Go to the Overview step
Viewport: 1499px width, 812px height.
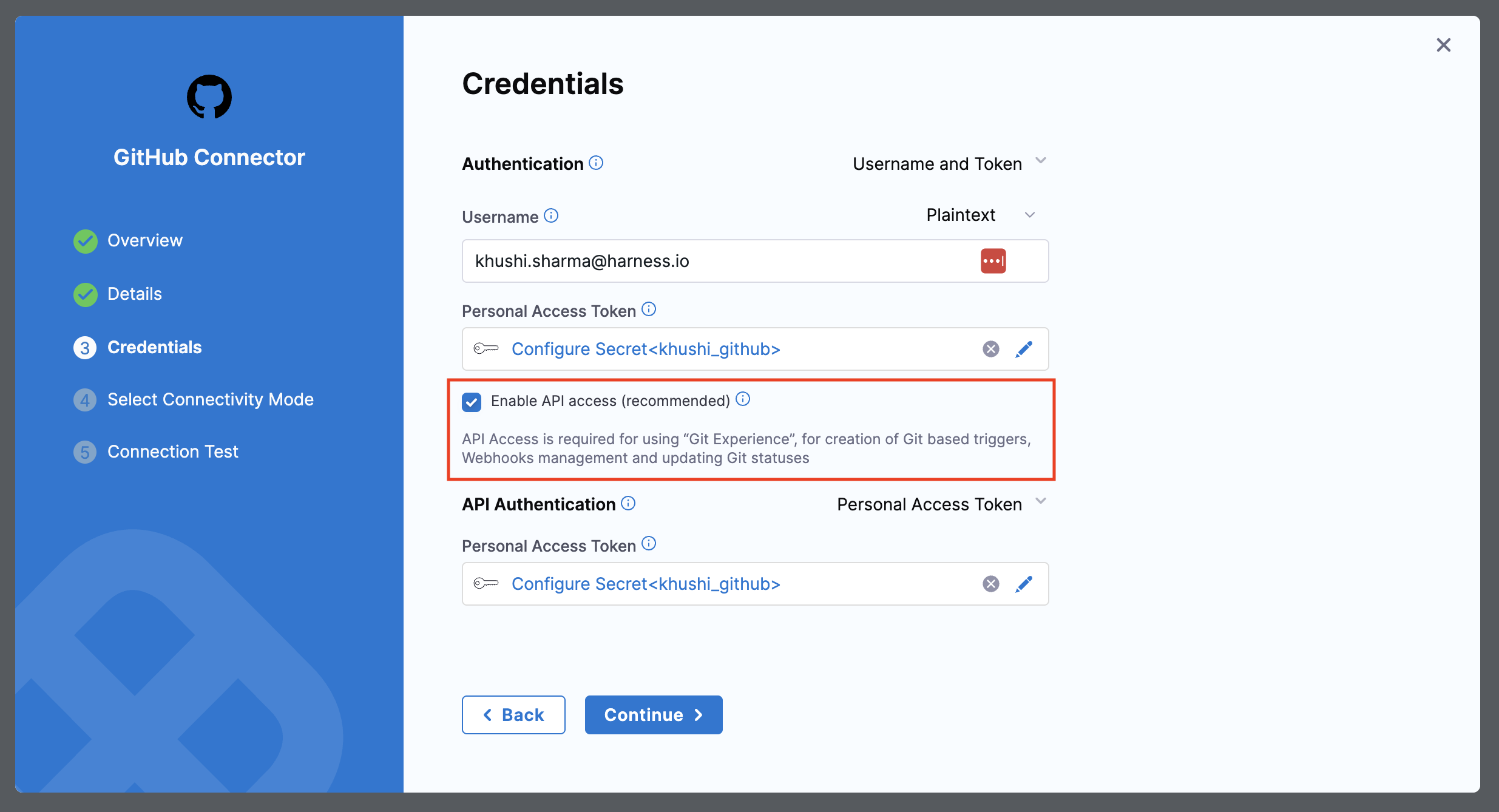[x=144, y=240]
